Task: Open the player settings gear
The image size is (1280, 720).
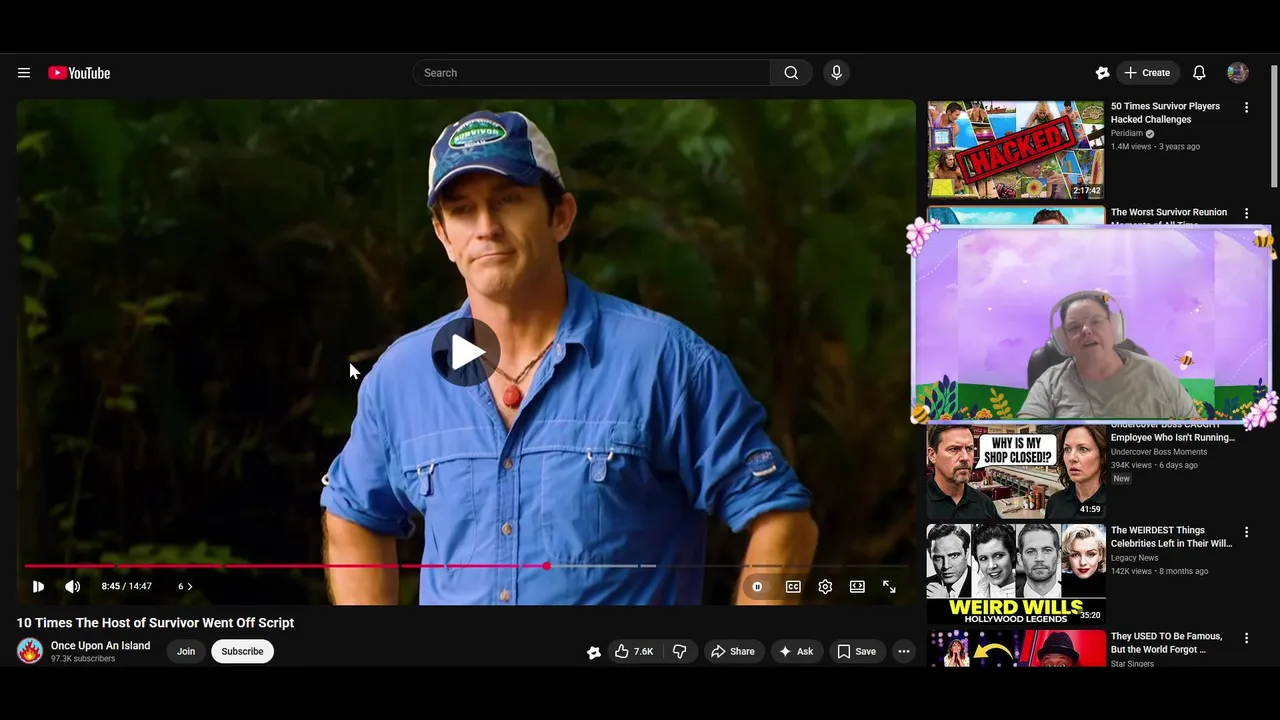Action: (825, 587)
